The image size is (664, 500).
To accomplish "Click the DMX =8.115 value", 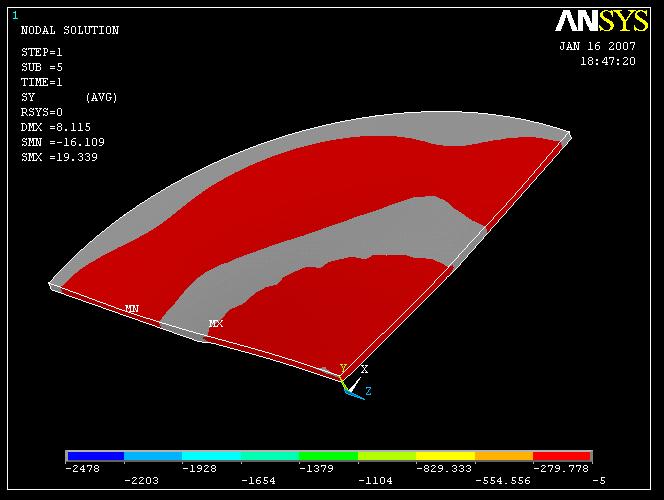I will [x=56, y=127].
